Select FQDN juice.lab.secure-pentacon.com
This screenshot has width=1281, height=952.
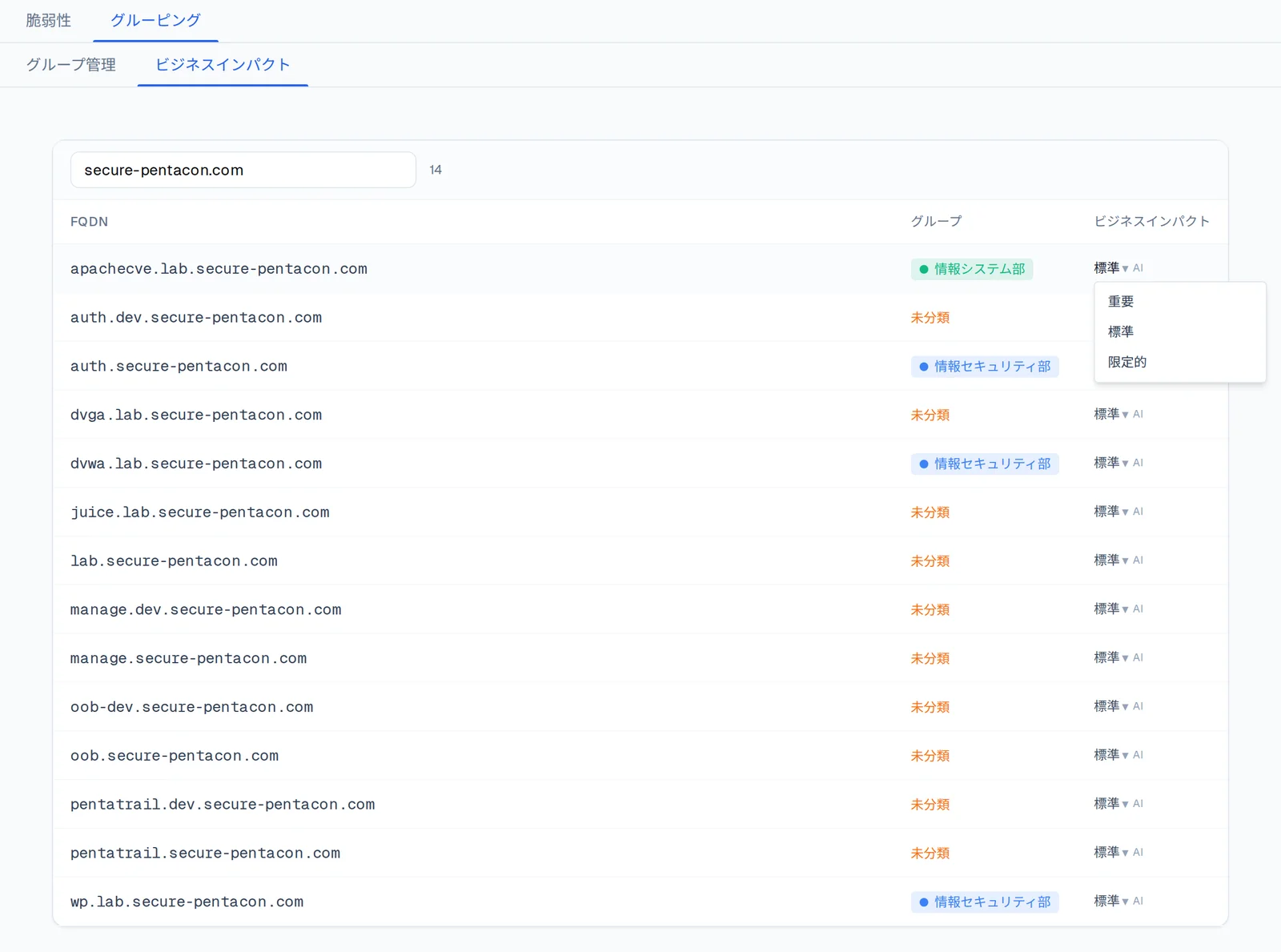200,512
